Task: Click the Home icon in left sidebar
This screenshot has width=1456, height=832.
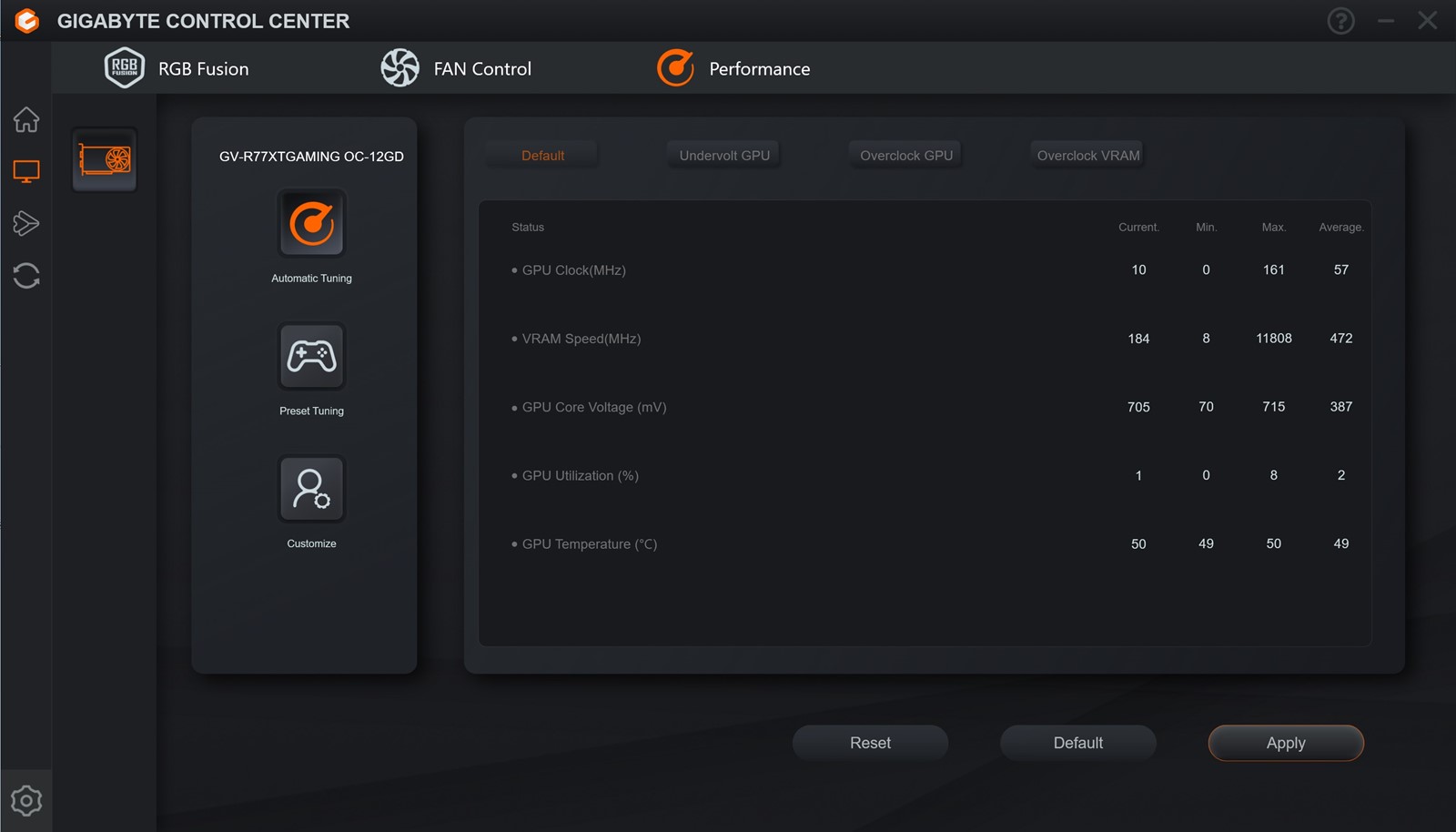Action: (26, 119)
